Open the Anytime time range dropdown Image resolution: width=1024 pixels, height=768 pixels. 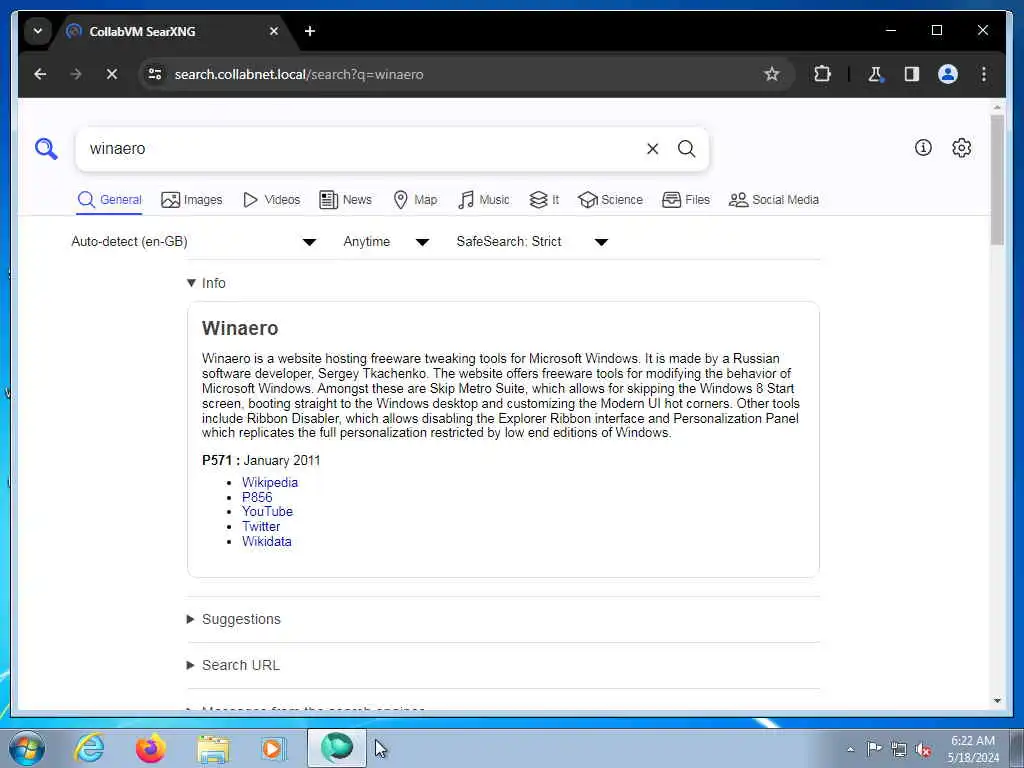click(x=386, y=242)
